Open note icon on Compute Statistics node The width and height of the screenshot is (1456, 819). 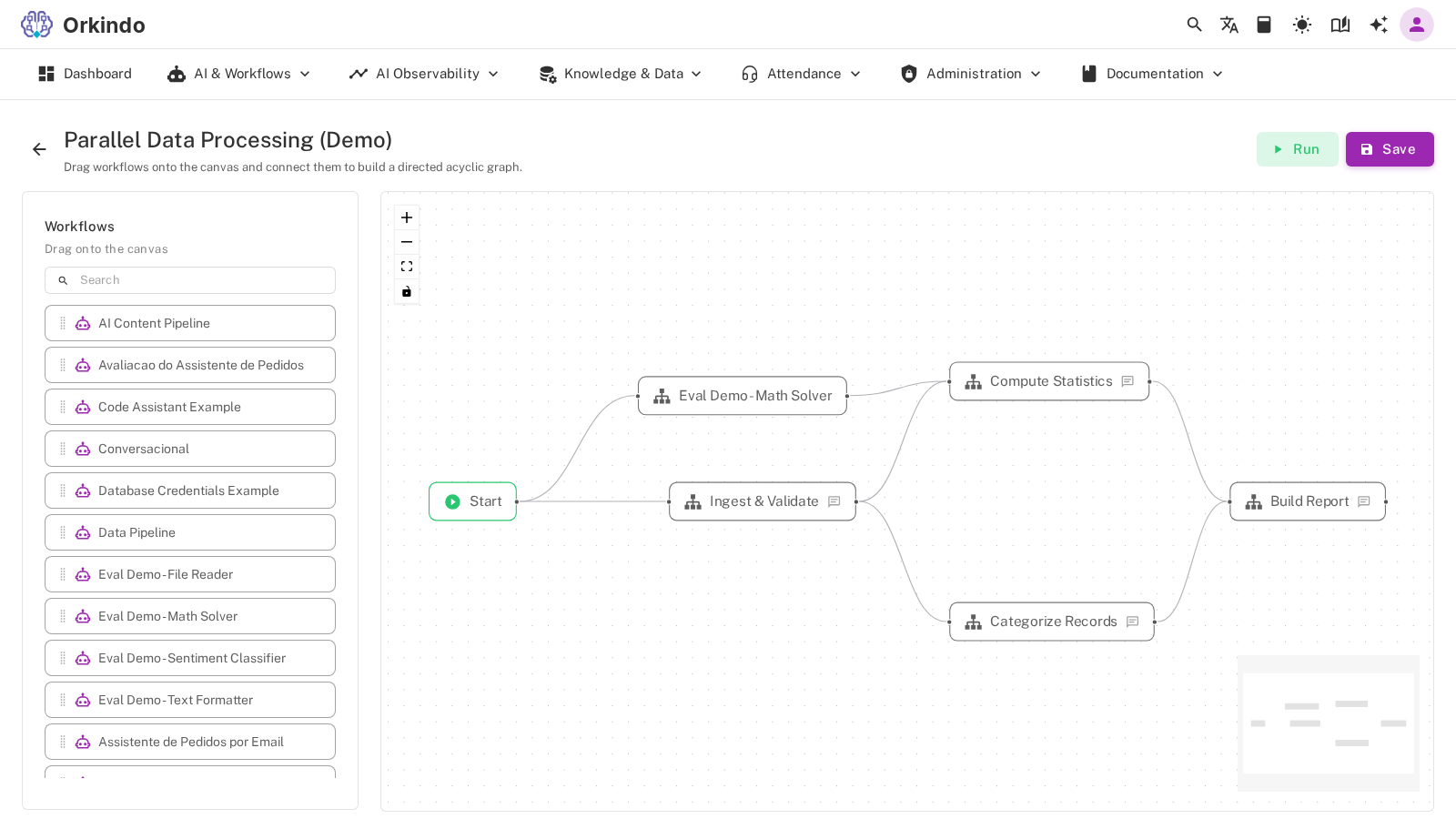(1127, 381)
